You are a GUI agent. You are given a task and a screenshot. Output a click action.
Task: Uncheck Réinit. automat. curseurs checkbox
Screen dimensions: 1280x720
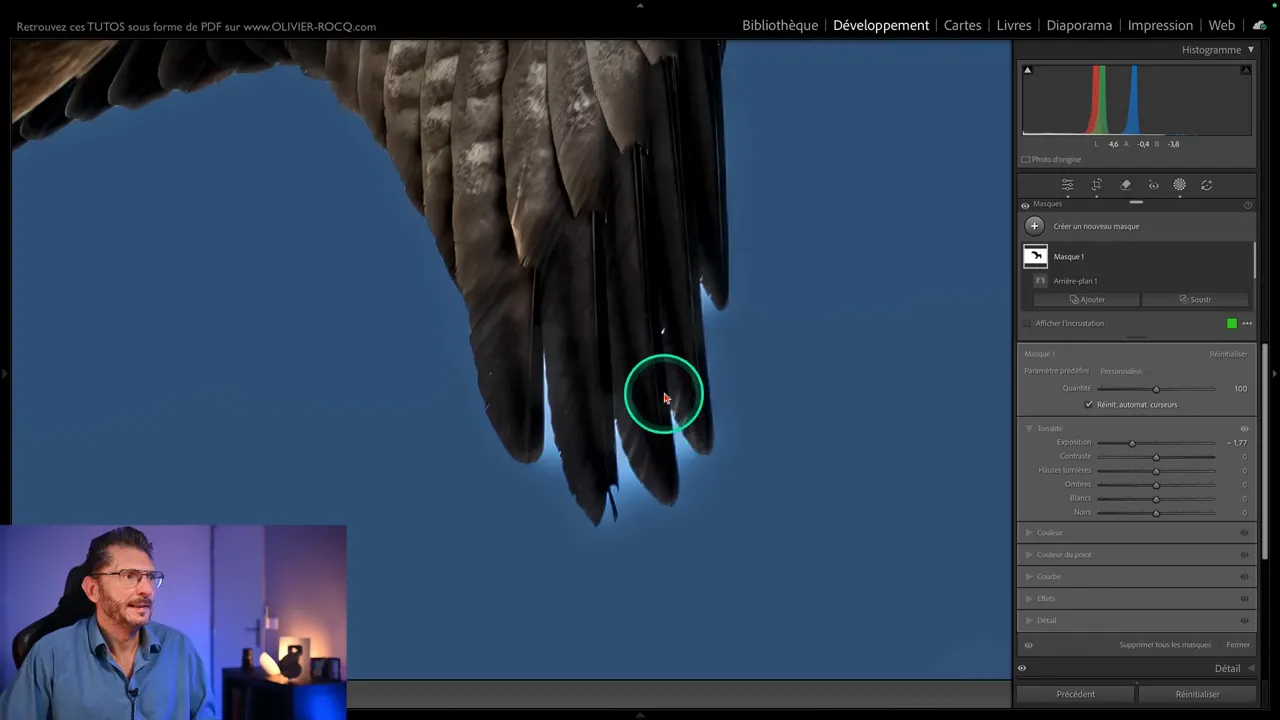pos(1089,405)
